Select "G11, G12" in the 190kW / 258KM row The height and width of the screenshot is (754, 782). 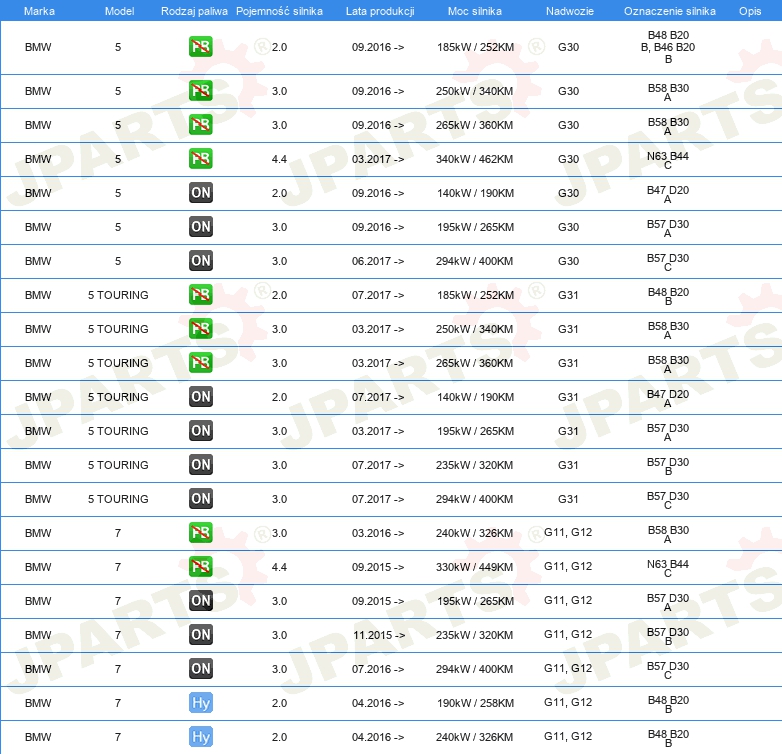pos(568,702)
